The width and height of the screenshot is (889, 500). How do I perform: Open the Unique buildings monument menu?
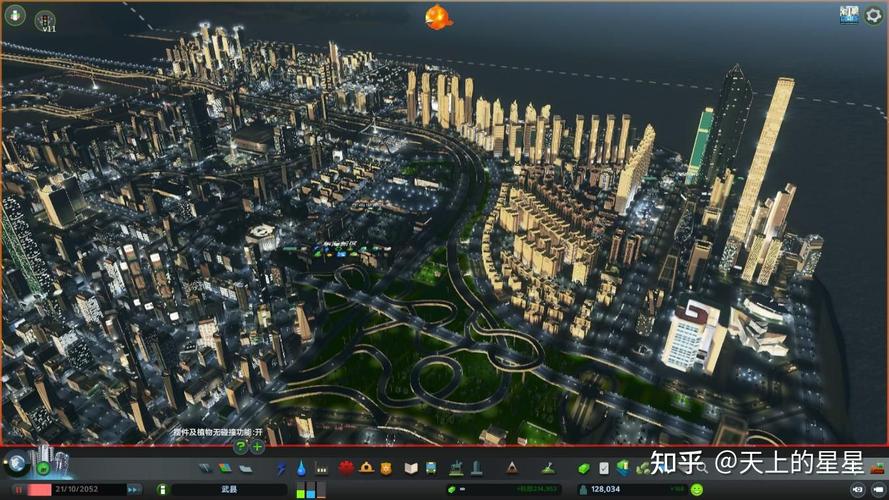point(476,468)
